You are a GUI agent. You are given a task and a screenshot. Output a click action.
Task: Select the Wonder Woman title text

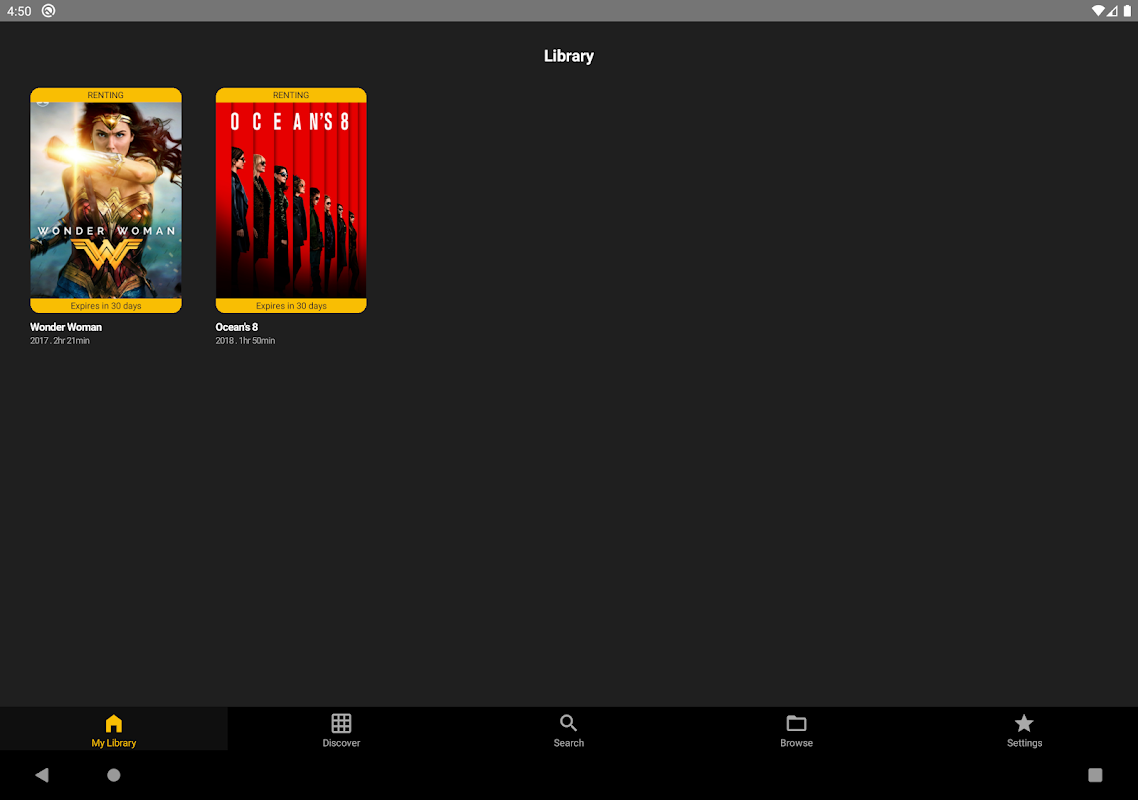point(66,327)
